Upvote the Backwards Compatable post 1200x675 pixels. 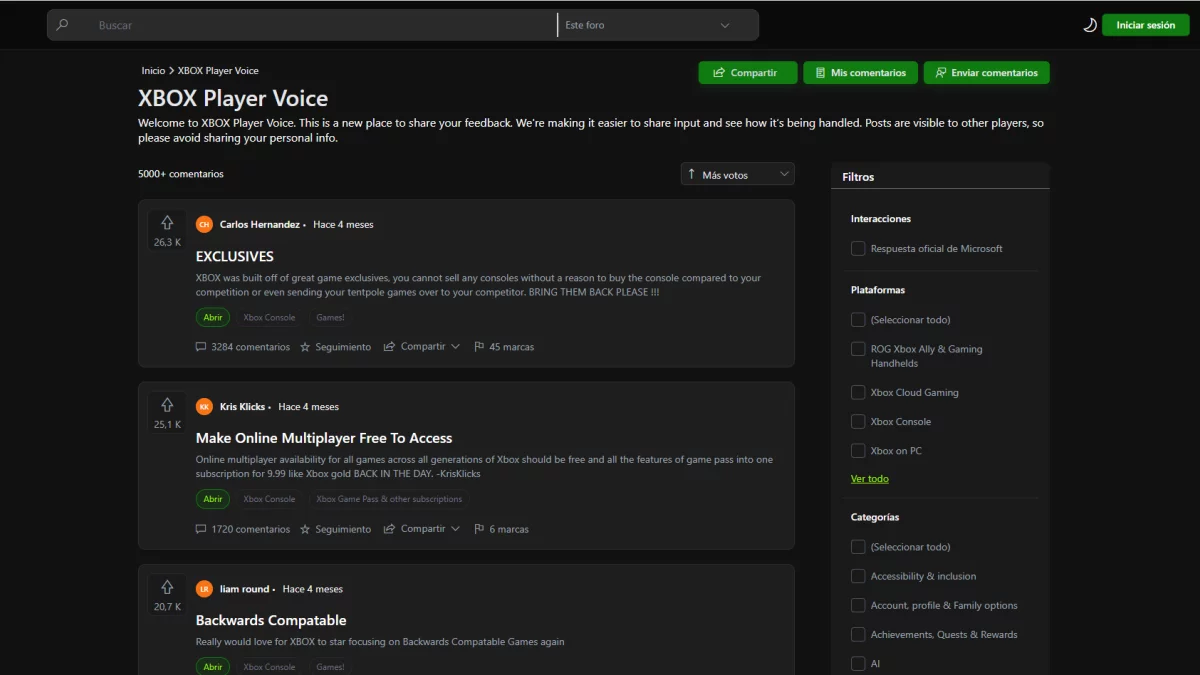pyautogui.click(x=167, y=587)
